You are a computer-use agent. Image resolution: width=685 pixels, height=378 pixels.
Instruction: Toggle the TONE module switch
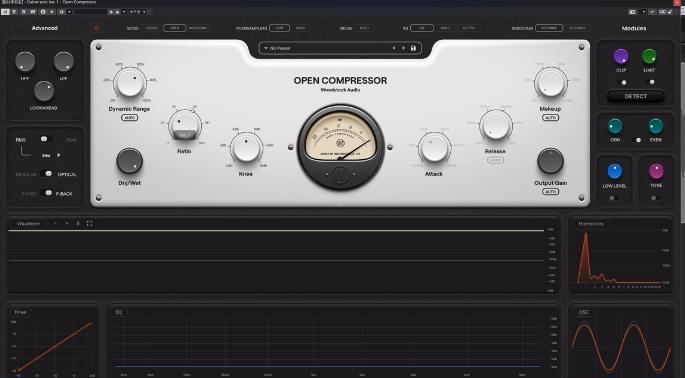point(656,198)
